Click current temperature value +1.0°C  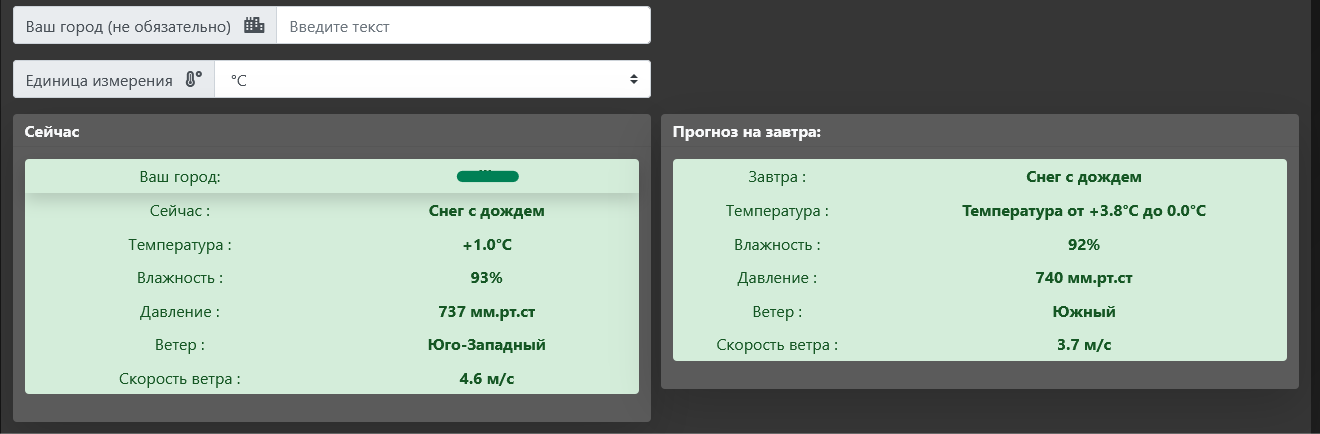[488, 244]
